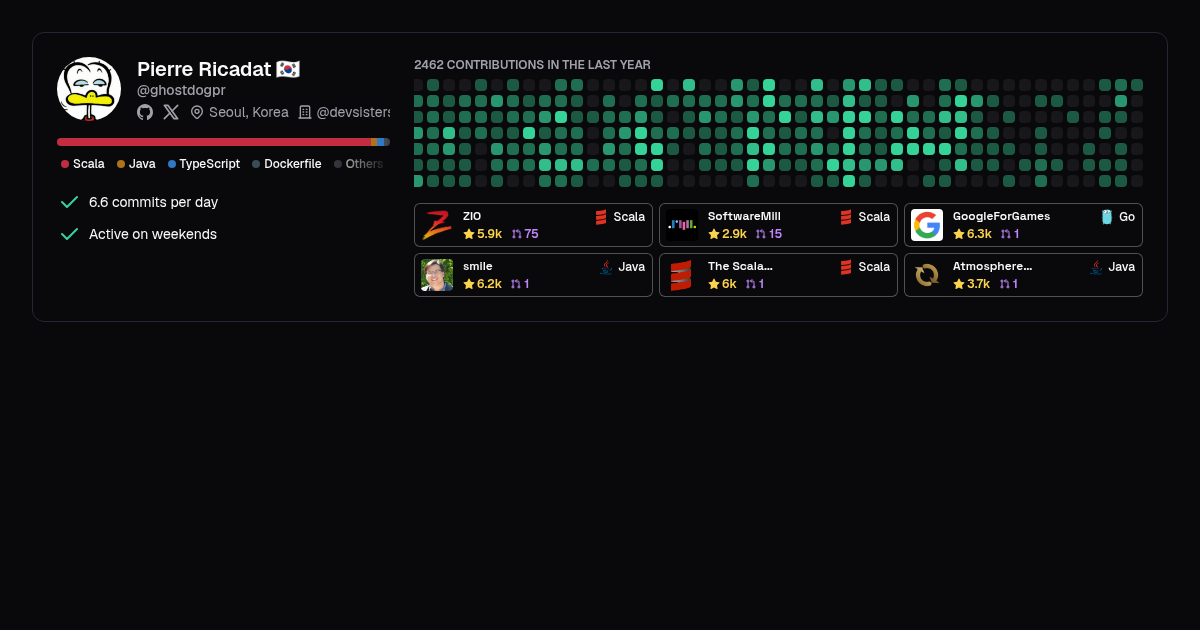Click the Scala language icon on ZIO card

pyautogui.click(x=601, y=217)
